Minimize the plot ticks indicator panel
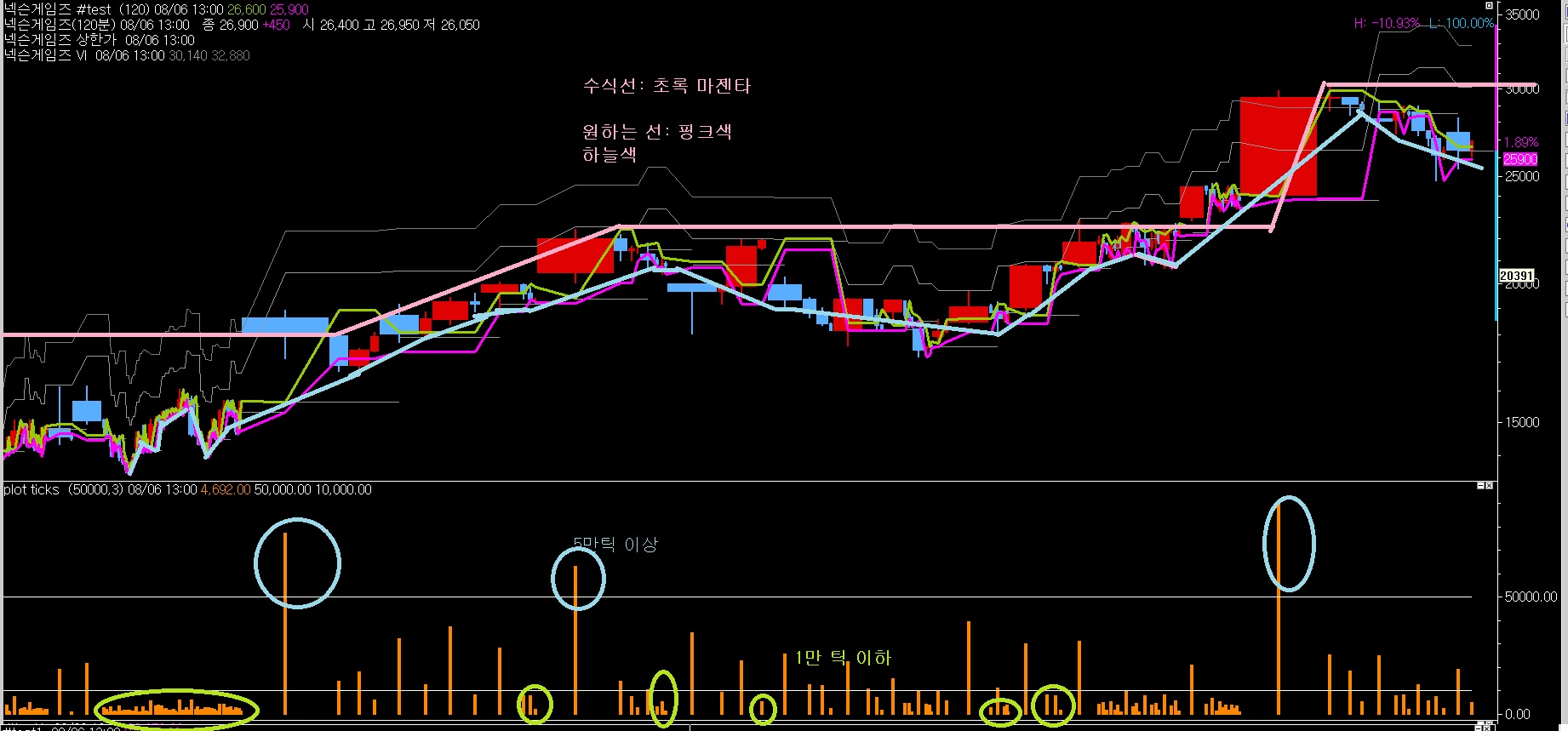1568x731 pixels. (1479, 486)
